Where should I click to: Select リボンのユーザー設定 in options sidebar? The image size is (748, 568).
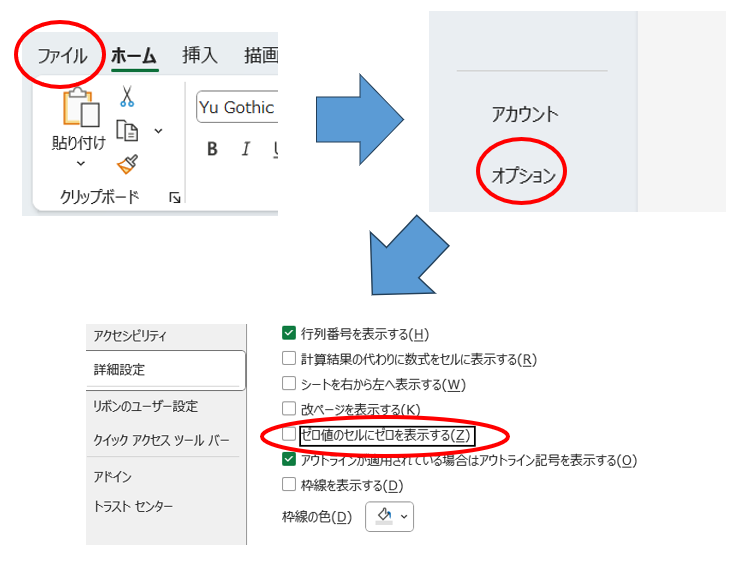(x=145, y=406)
